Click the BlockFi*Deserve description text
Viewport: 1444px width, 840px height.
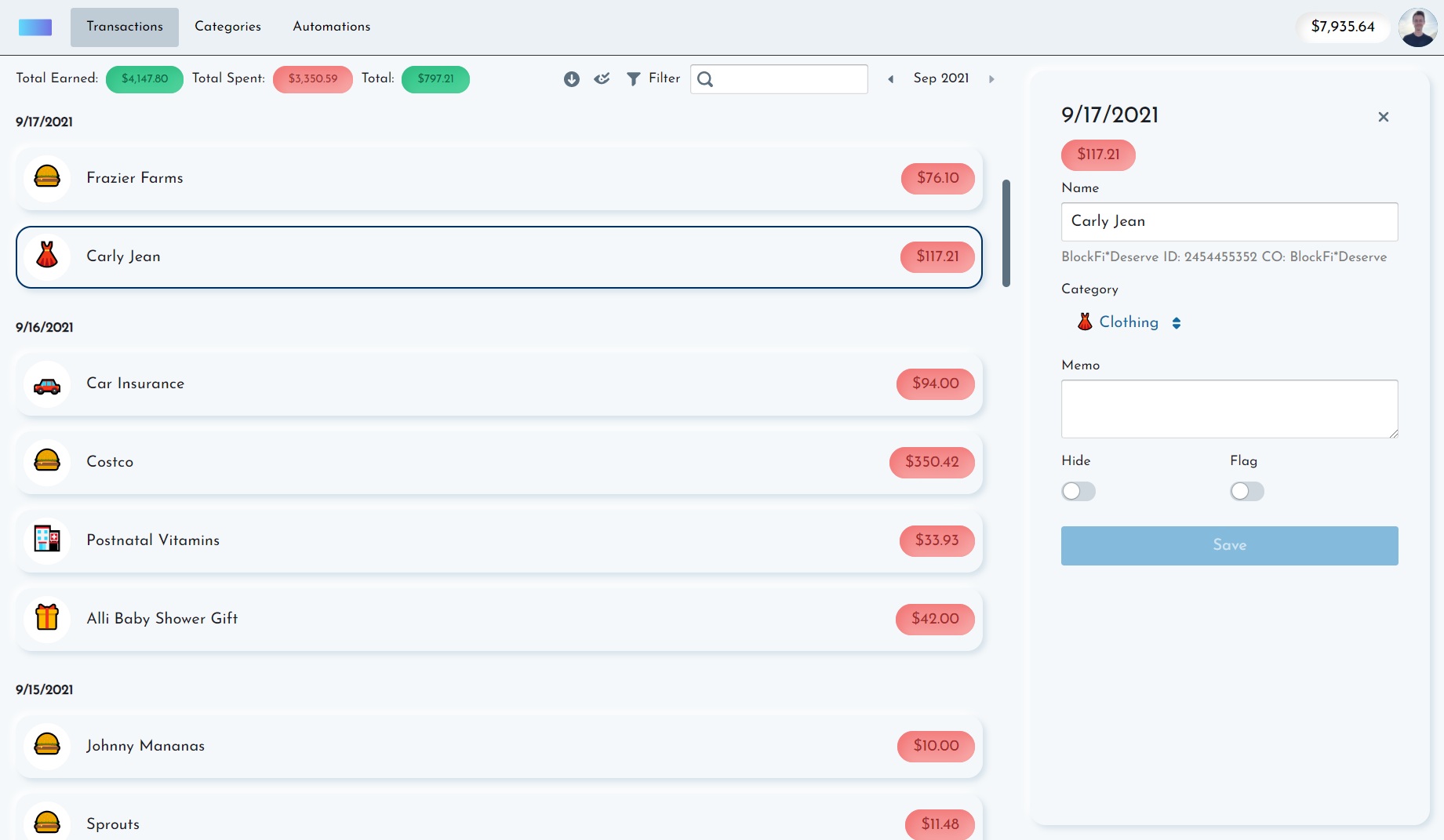click(x=1224, y=257)
